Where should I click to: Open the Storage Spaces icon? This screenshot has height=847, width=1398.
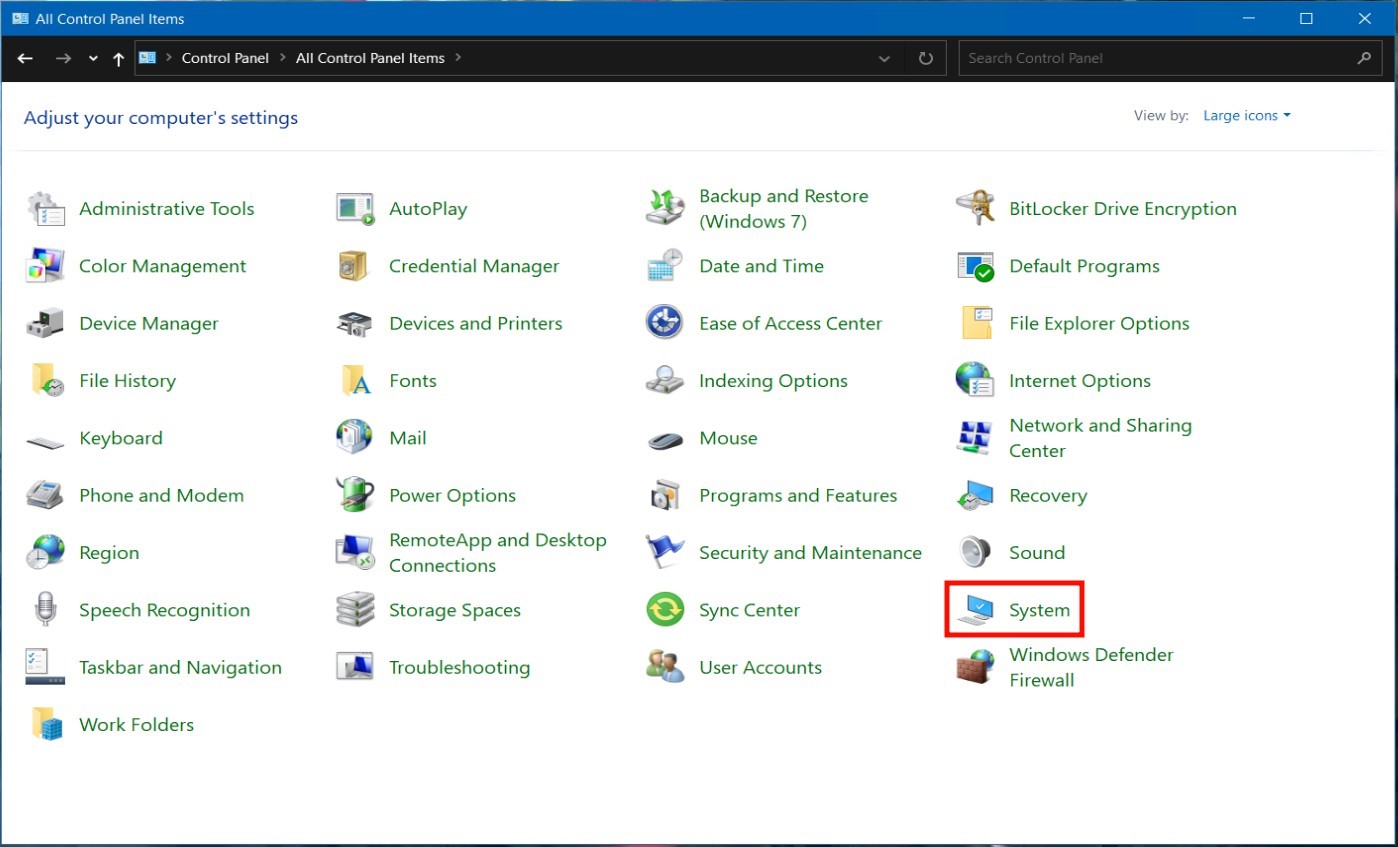355,610
